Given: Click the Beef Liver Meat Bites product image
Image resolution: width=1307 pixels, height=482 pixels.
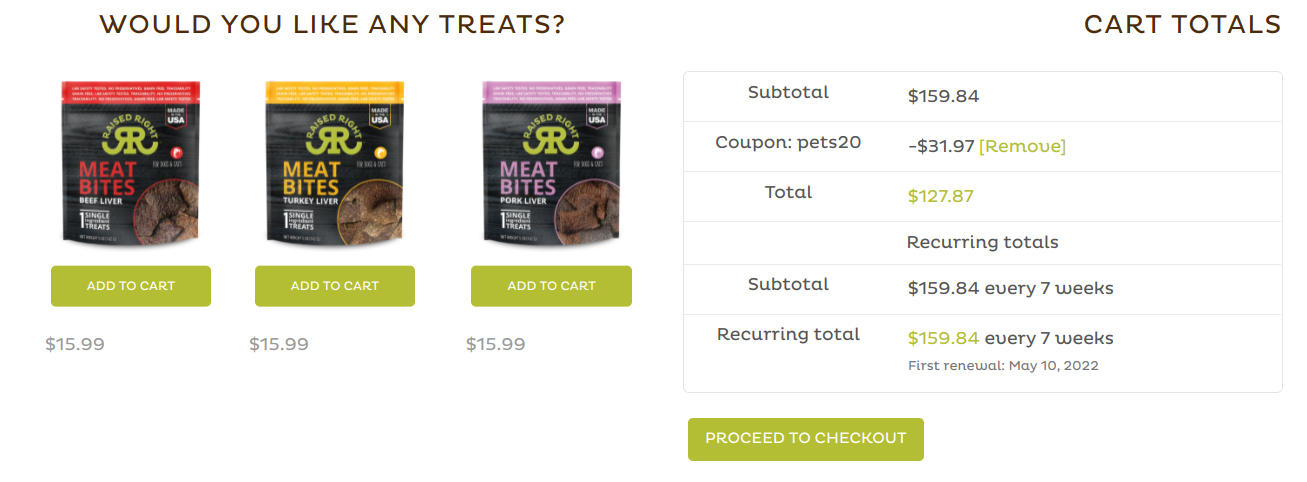Looking at the screenshot, I should pyautogui.click(x=131, y=162).
